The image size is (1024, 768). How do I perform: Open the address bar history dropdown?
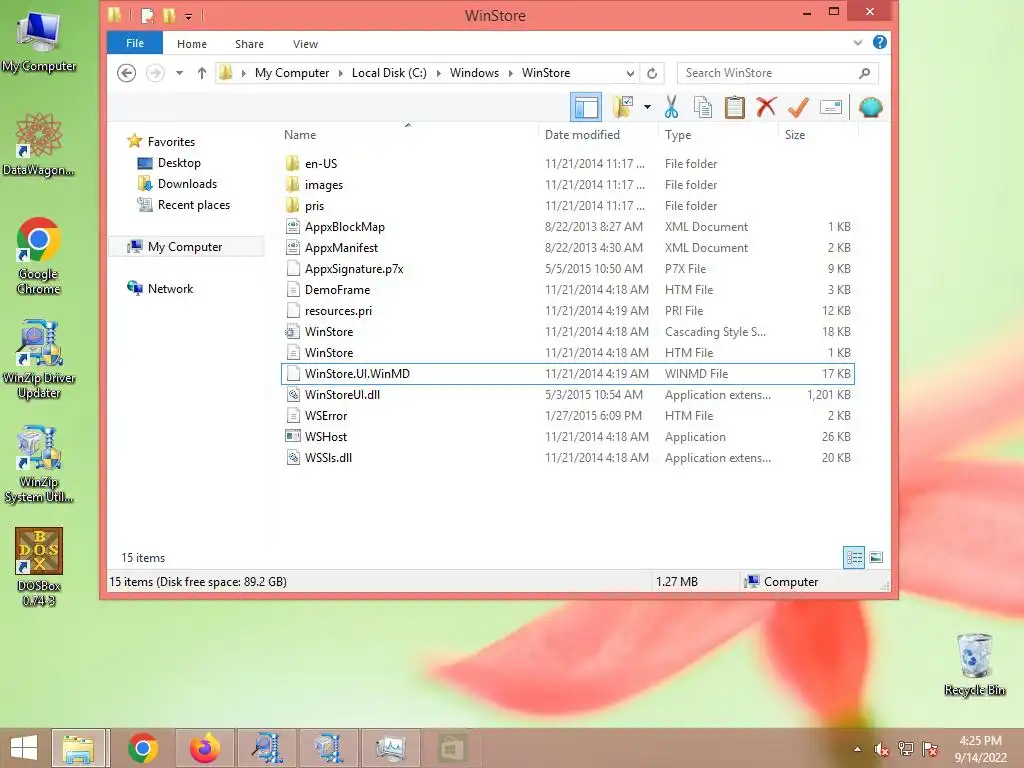(x=630, y=73)
